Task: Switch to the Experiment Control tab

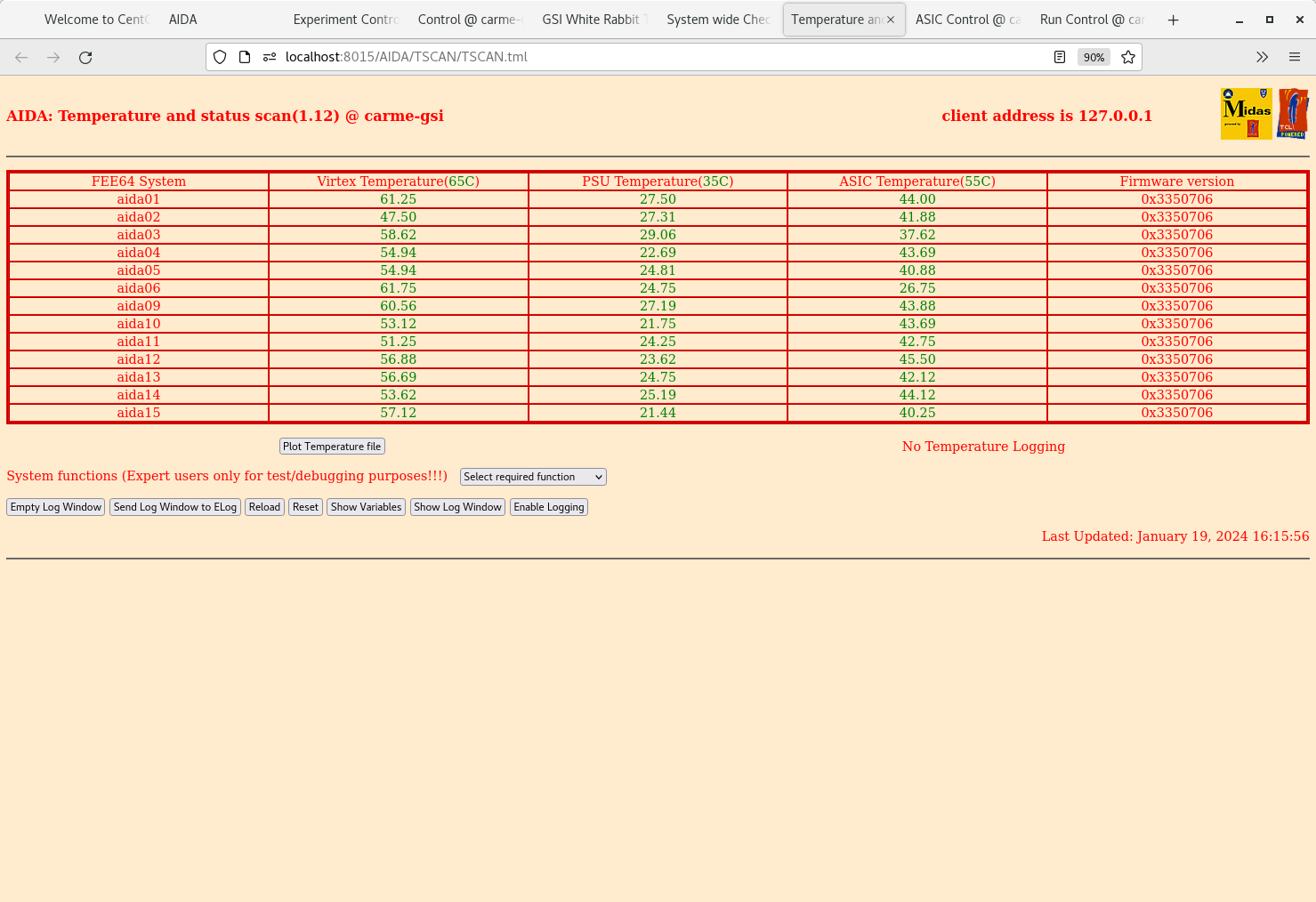Action: [x=346, y=20]
